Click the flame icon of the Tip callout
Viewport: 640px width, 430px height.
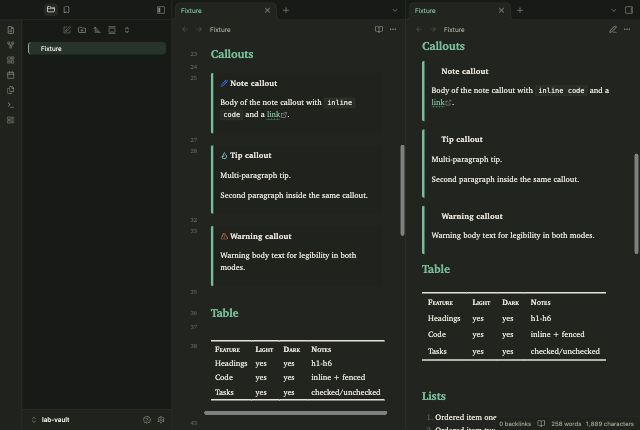pos(224,155)
